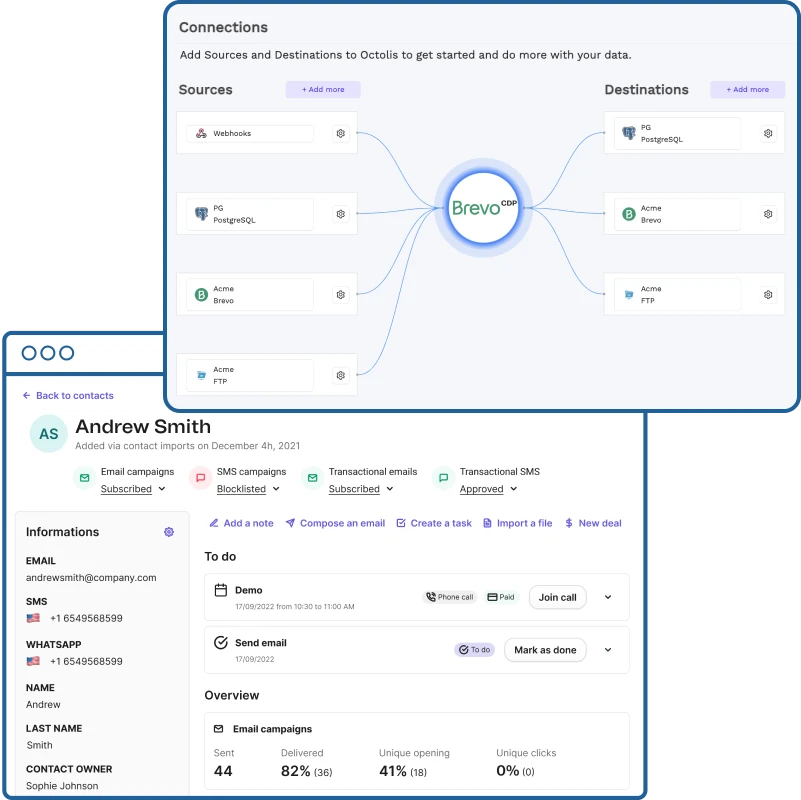
Task: Click the Acme Brevo destination icon
Action: [628, 213]
